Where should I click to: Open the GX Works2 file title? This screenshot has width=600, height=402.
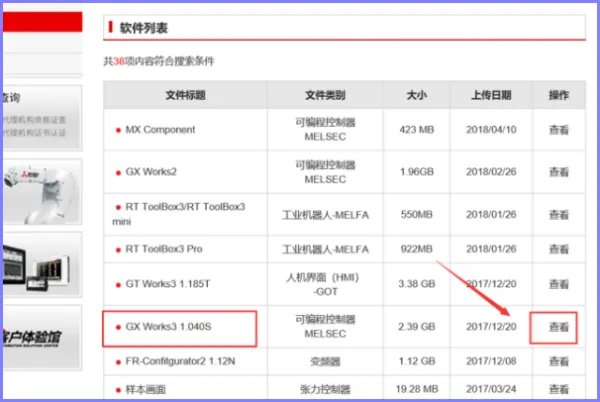click(151, 172)
